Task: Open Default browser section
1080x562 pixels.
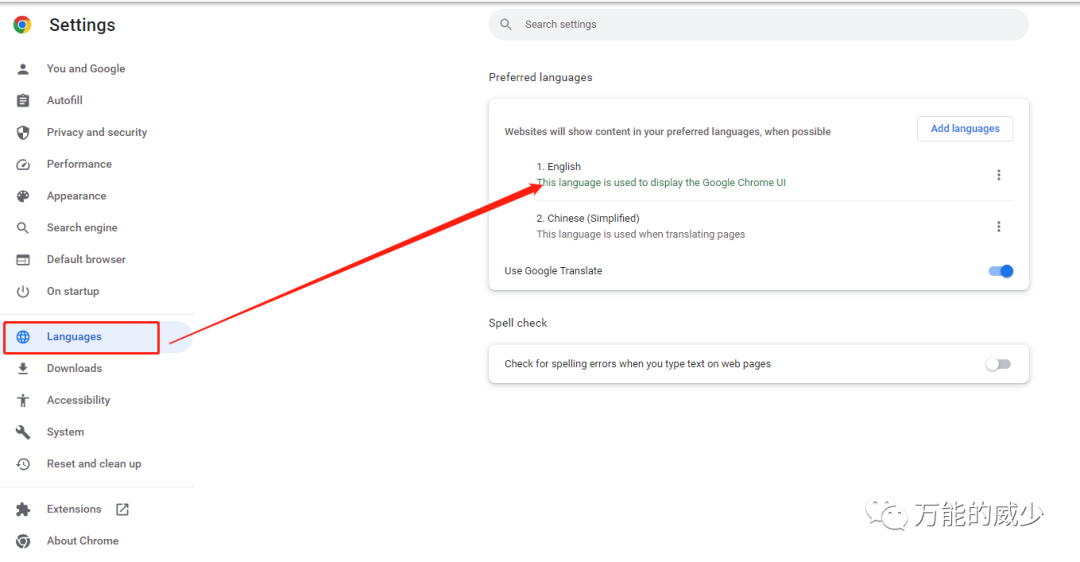Action: 86,260
